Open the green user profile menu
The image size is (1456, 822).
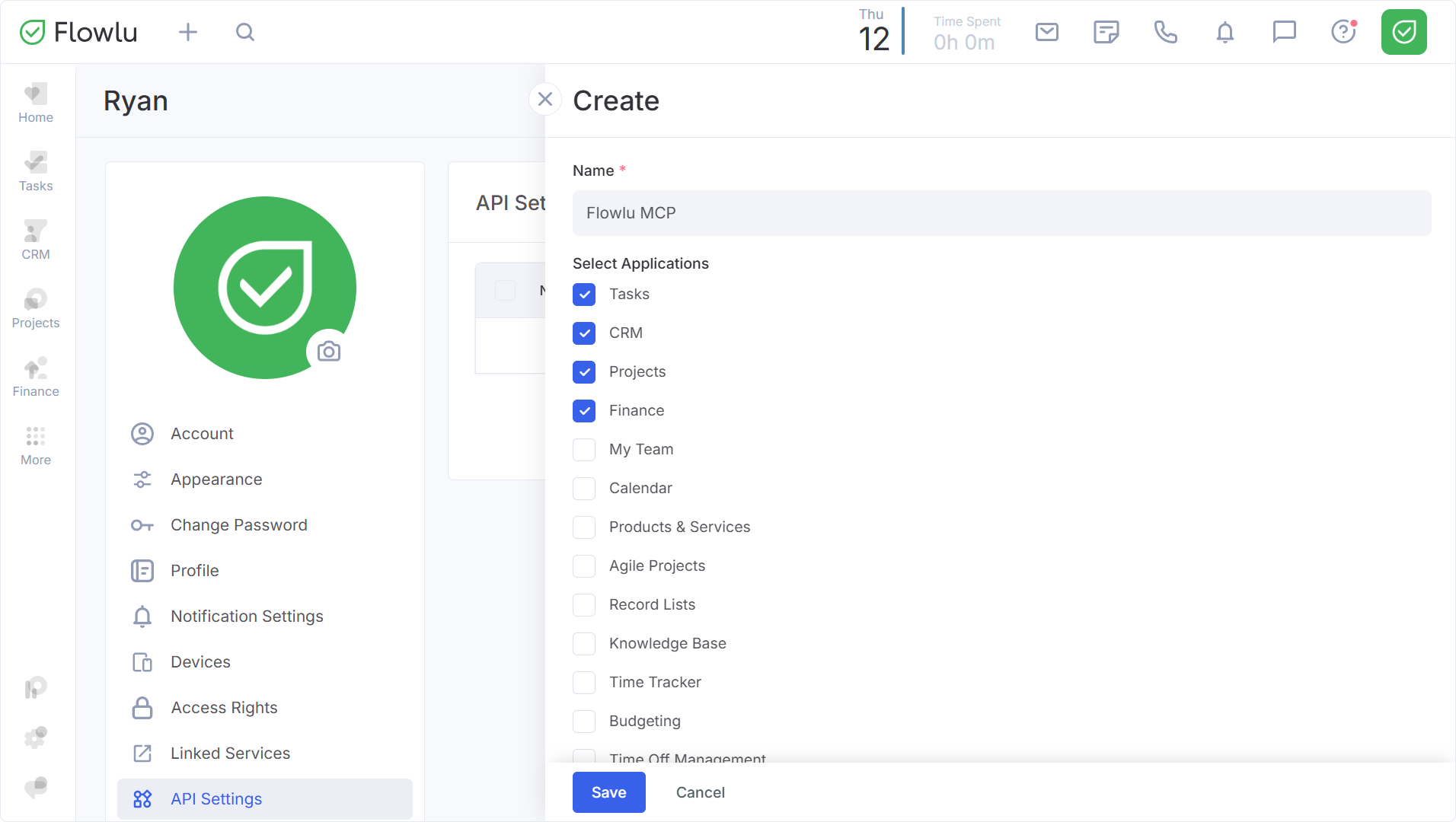point(1403,32)
